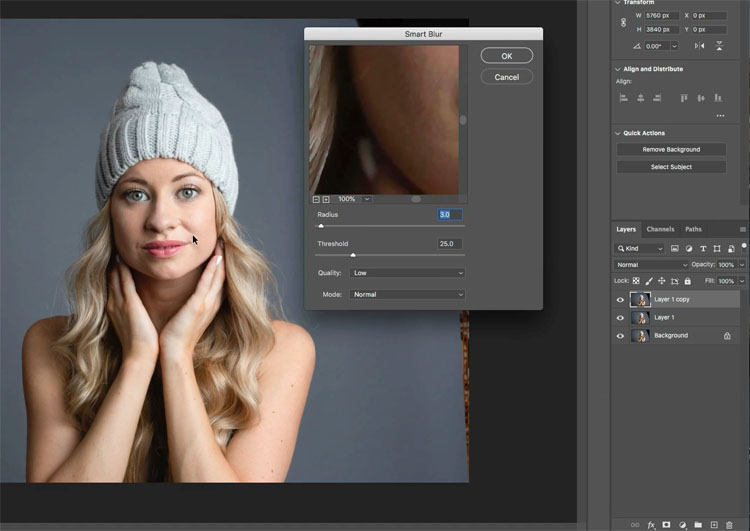The image size is (750, 531).
Task: Toggle the layer filtering on/off switch
Action: click(x=744, y=246)
